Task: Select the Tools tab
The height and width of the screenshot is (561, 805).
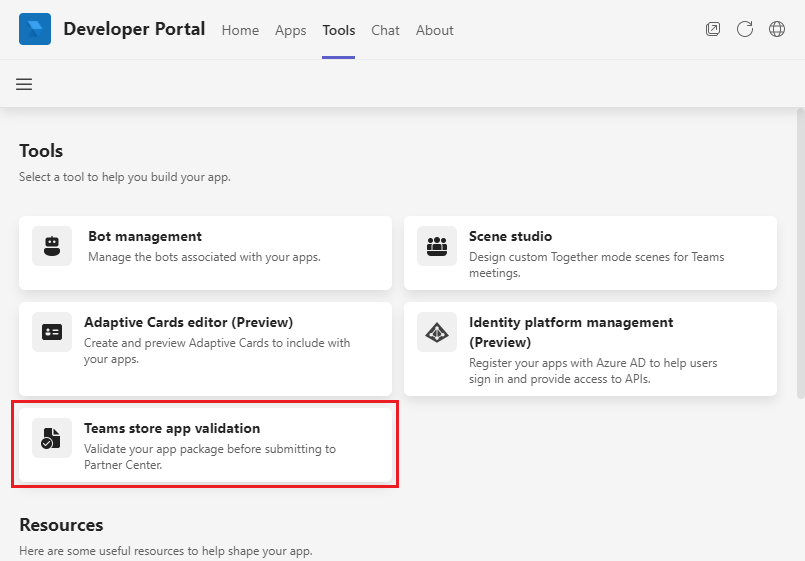Action: coord(339,30)
